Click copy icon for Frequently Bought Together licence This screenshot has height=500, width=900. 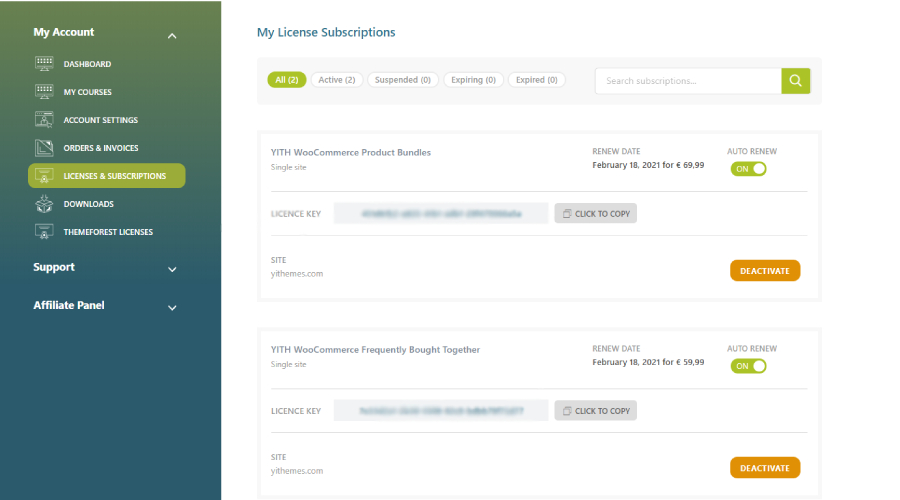(567, 411)
